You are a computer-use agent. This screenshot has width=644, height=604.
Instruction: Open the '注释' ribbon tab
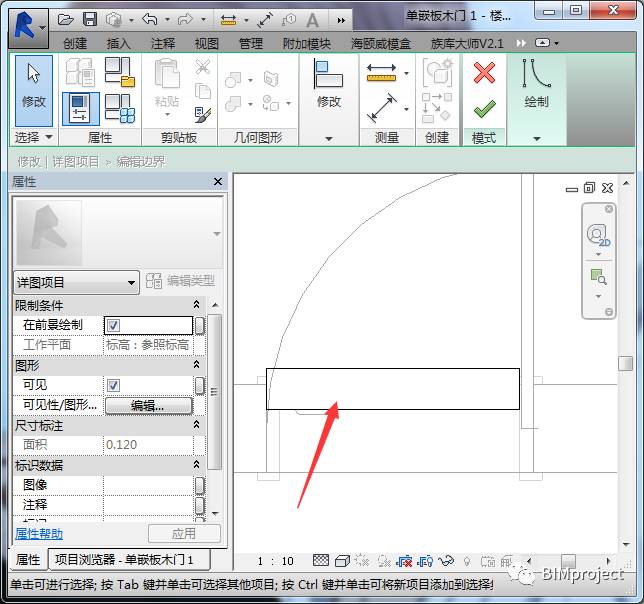[x=163, y=43]
